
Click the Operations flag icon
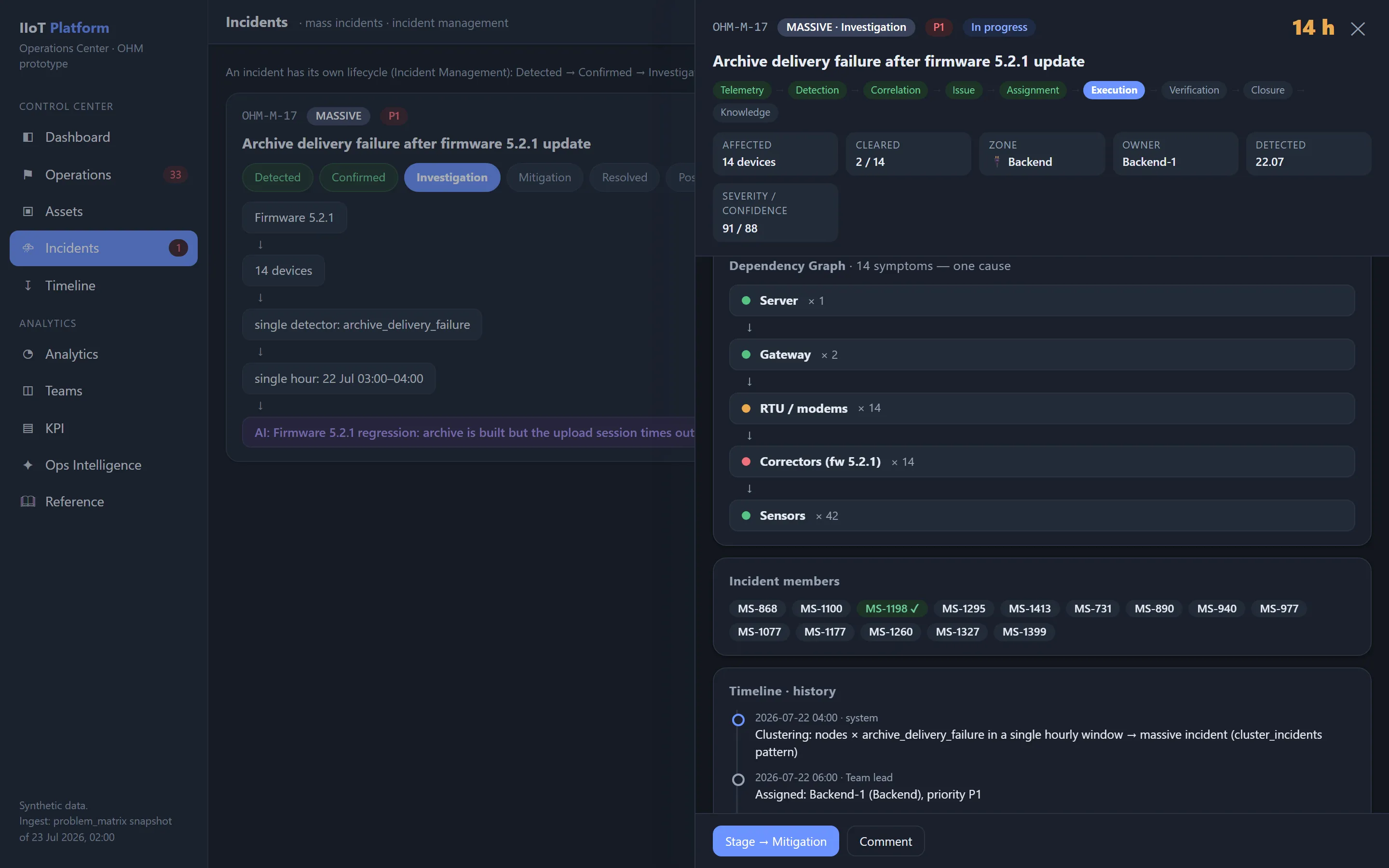click(27, 175)
